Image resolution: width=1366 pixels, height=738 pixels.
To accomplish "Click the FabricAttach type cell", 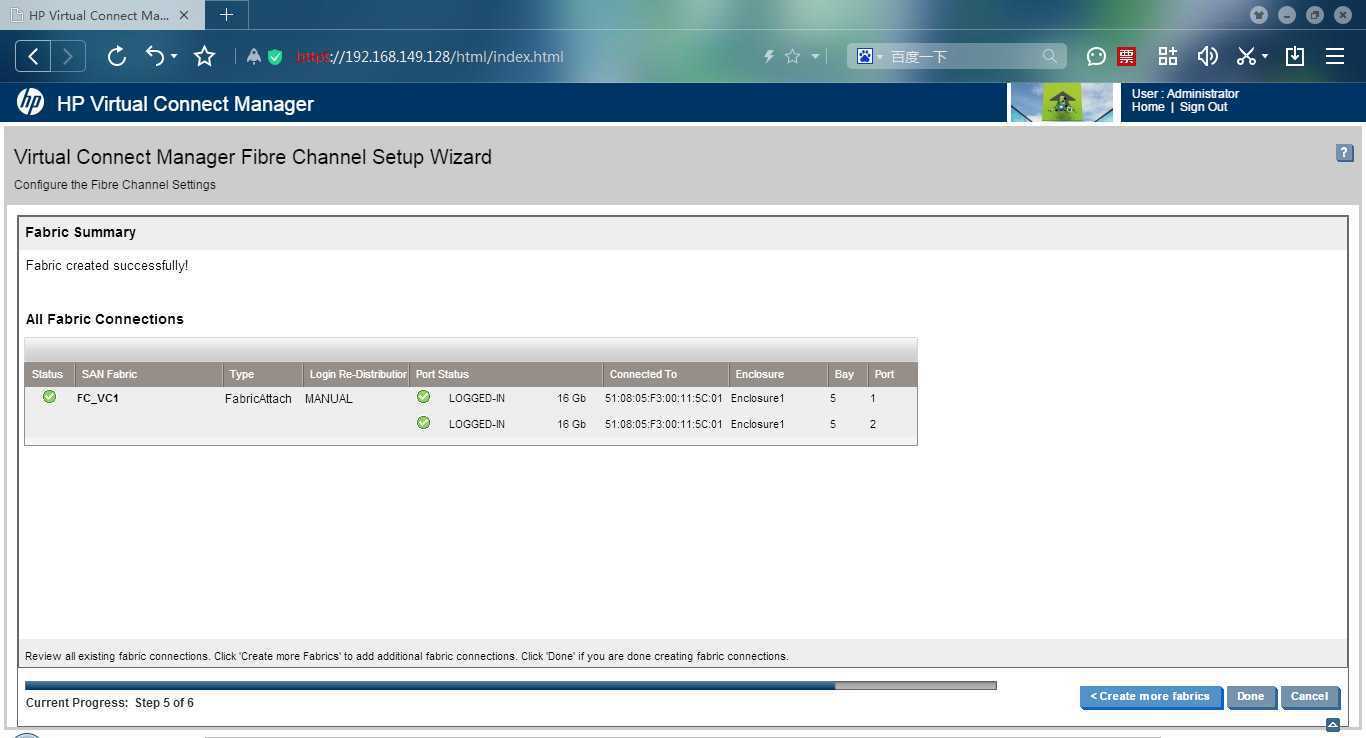I will 258,399.
